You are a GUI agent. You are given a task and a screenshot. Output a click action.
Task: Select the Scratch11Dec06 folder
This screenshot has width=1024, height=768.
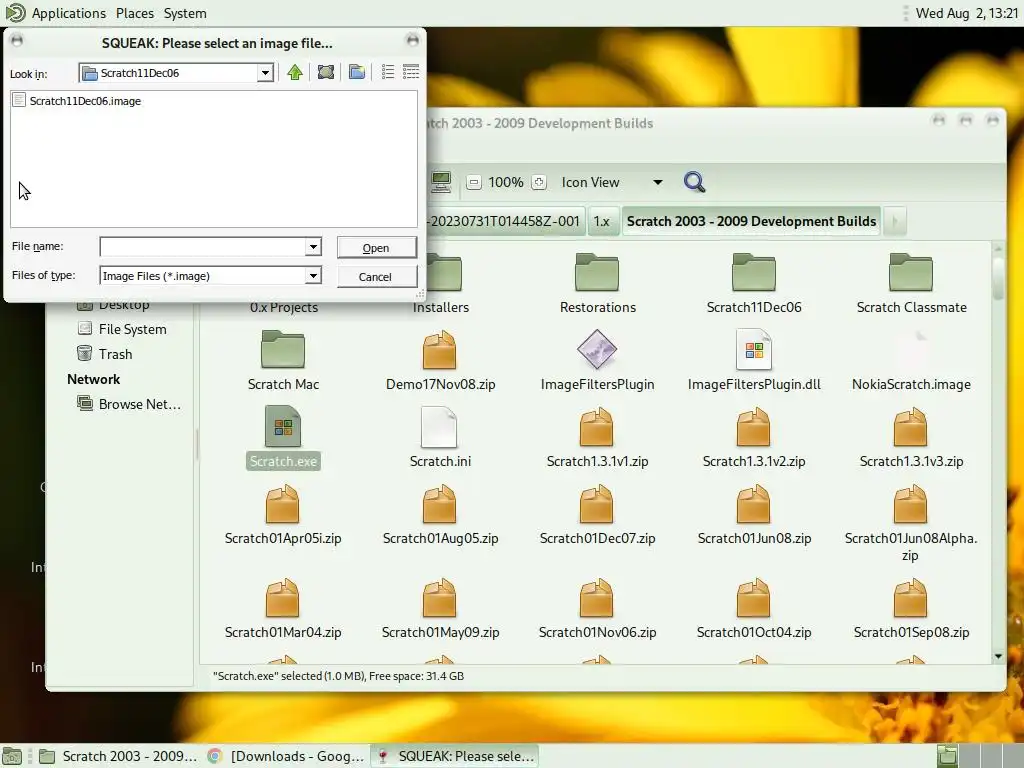(x=754, y=283)
